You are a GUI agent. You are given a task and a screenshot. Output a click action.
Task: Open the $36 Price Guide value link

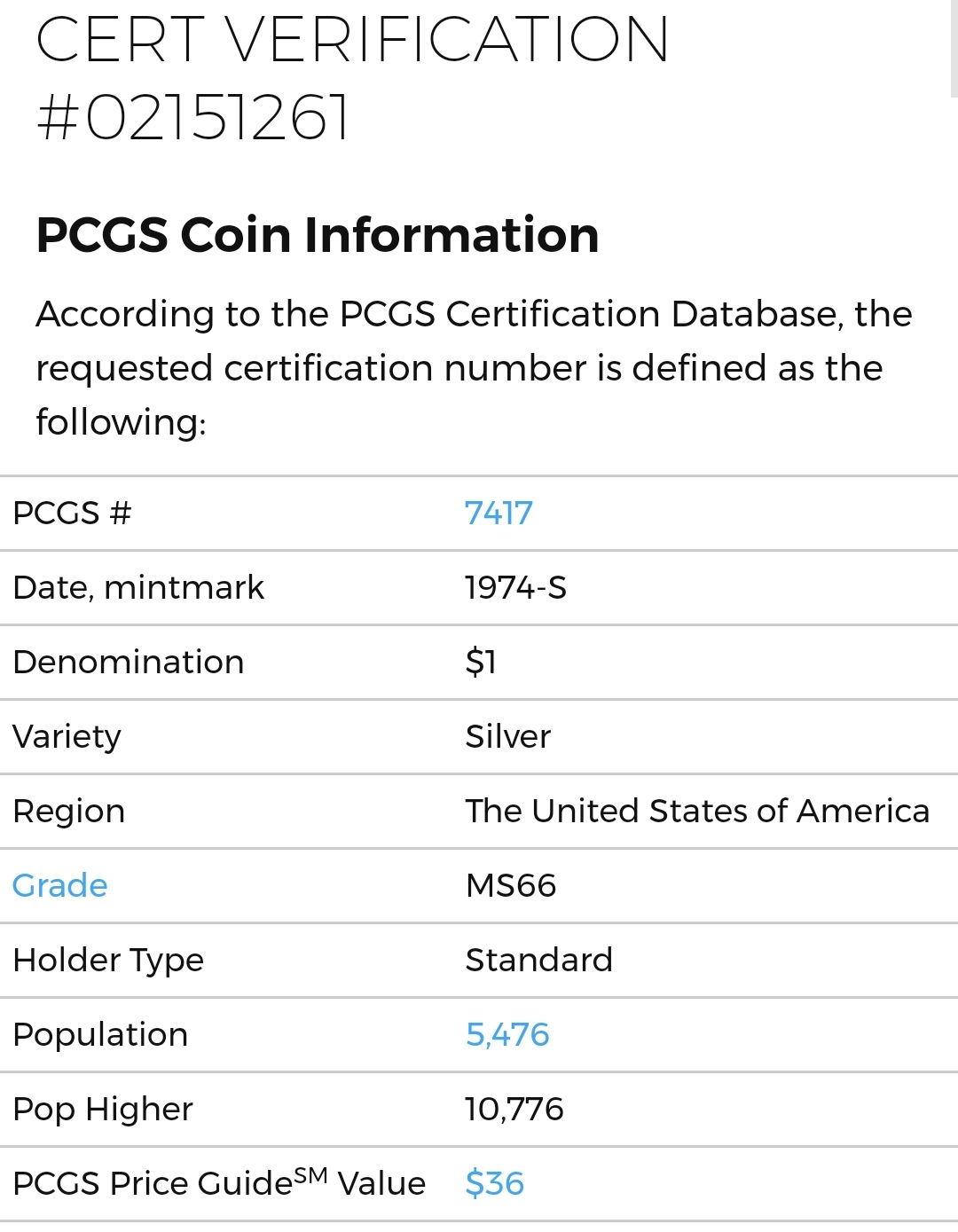tap(495, 1184)
